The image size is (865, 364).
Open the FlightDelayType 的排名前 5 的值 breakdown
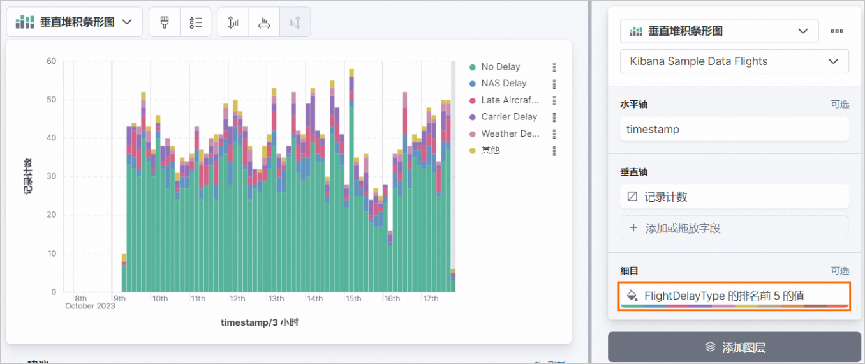[x=734, y=295]
